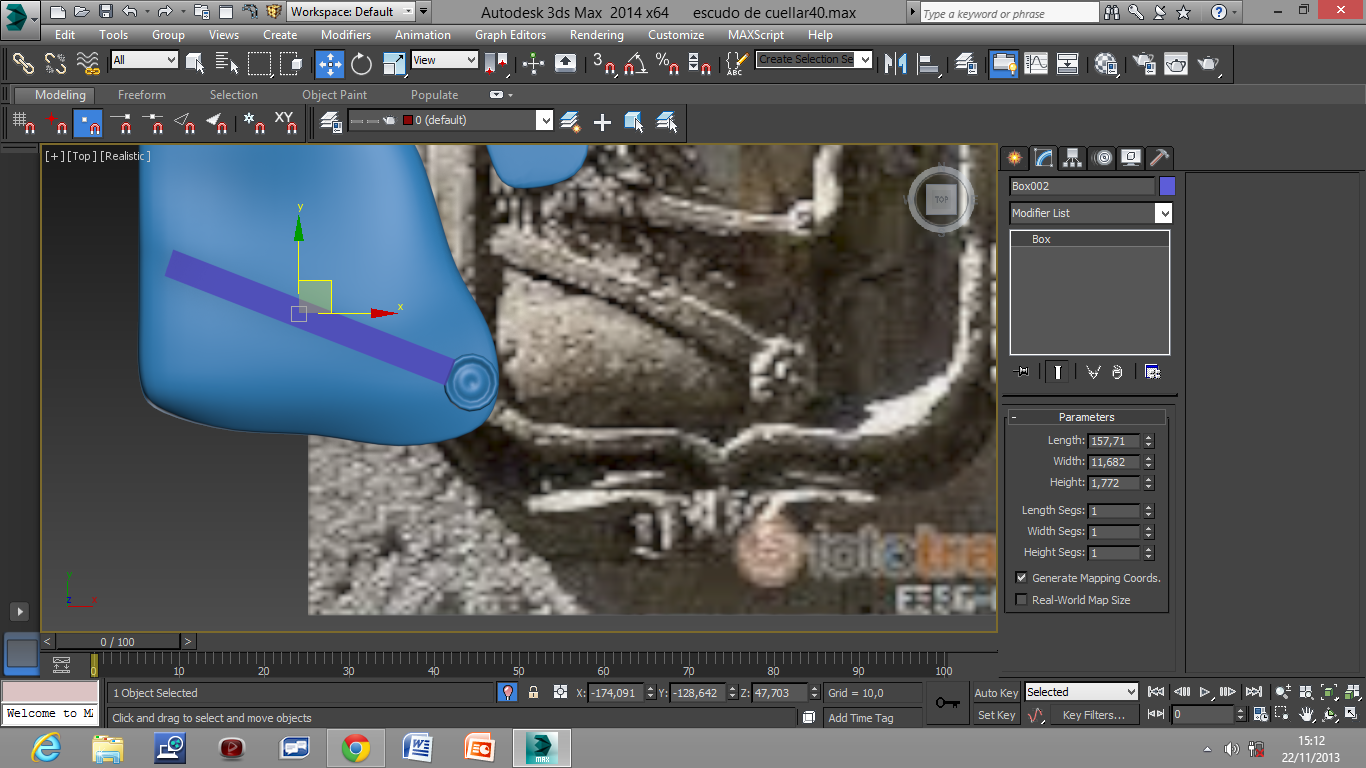Activate the Select Object tool
The image size is (1366, 768).
click(x=196, y=64)
